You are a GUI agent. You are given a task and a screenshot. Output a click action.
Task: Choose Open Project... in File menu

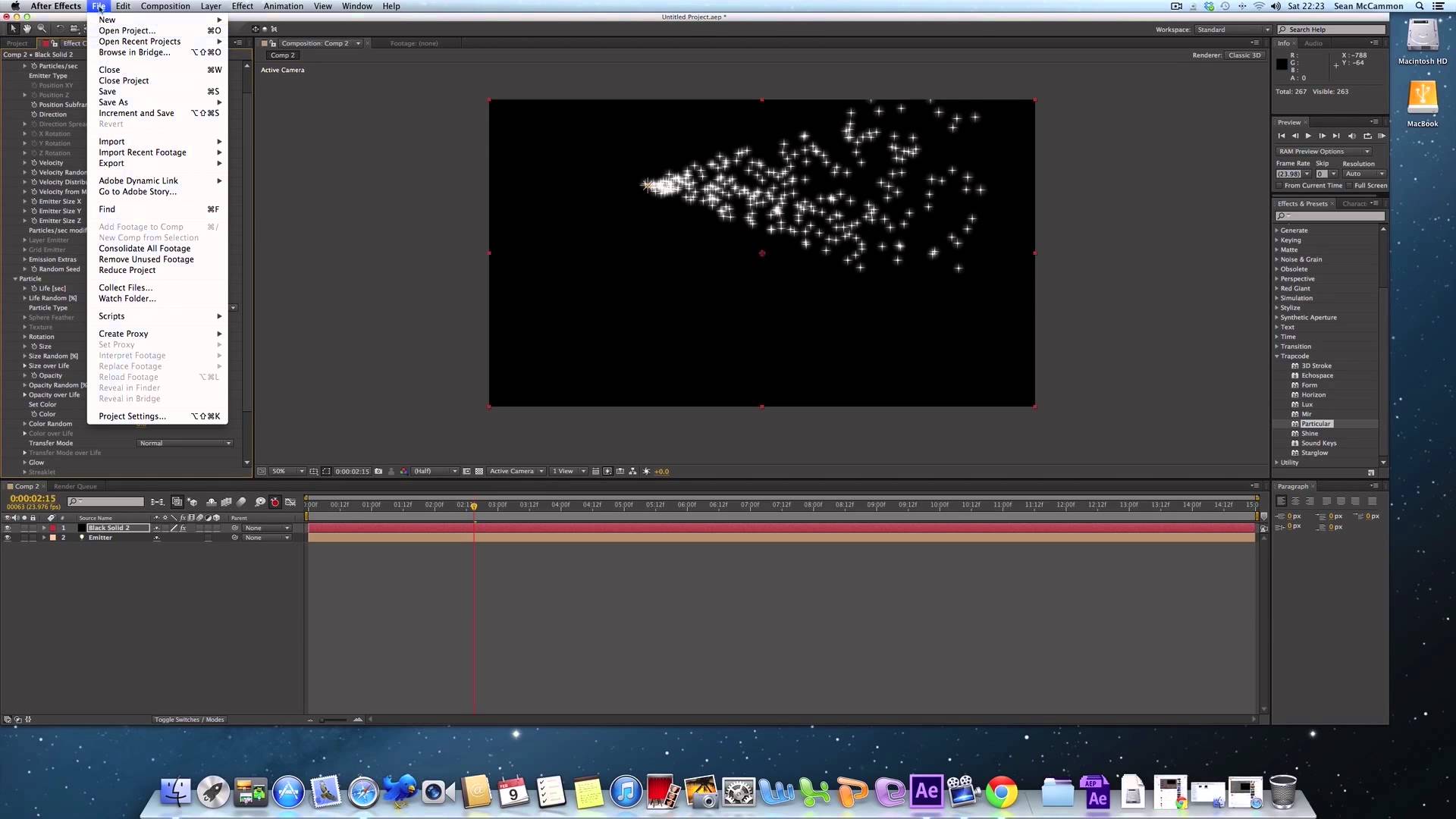point(158,30)
